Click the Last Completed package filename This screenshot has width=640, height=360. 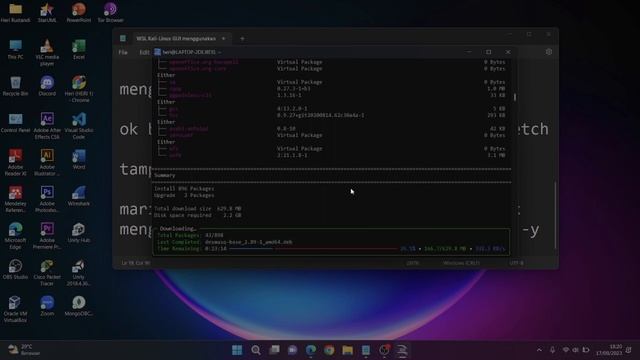[249, 242]
